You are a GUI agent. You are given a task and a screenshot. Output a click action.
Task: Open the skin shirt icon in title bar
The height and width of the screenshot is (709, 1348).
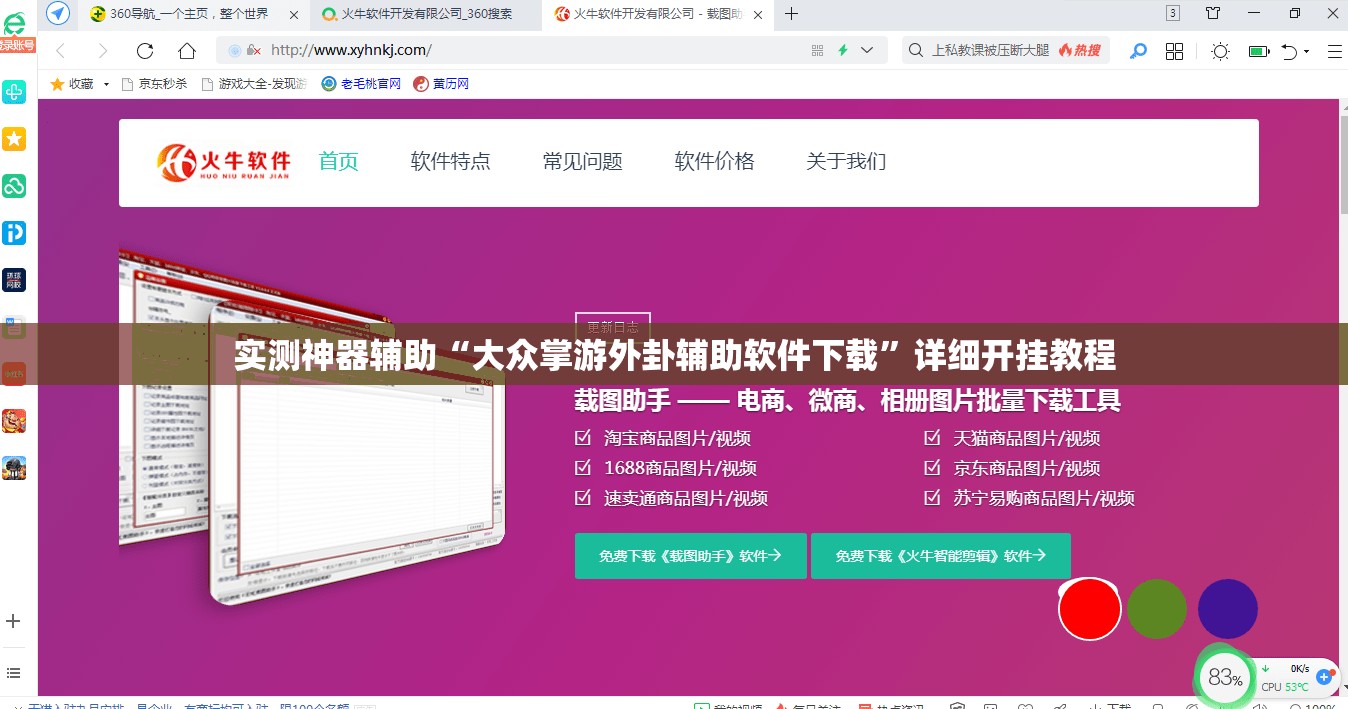pyautogui.click(x=1213, y=13)
